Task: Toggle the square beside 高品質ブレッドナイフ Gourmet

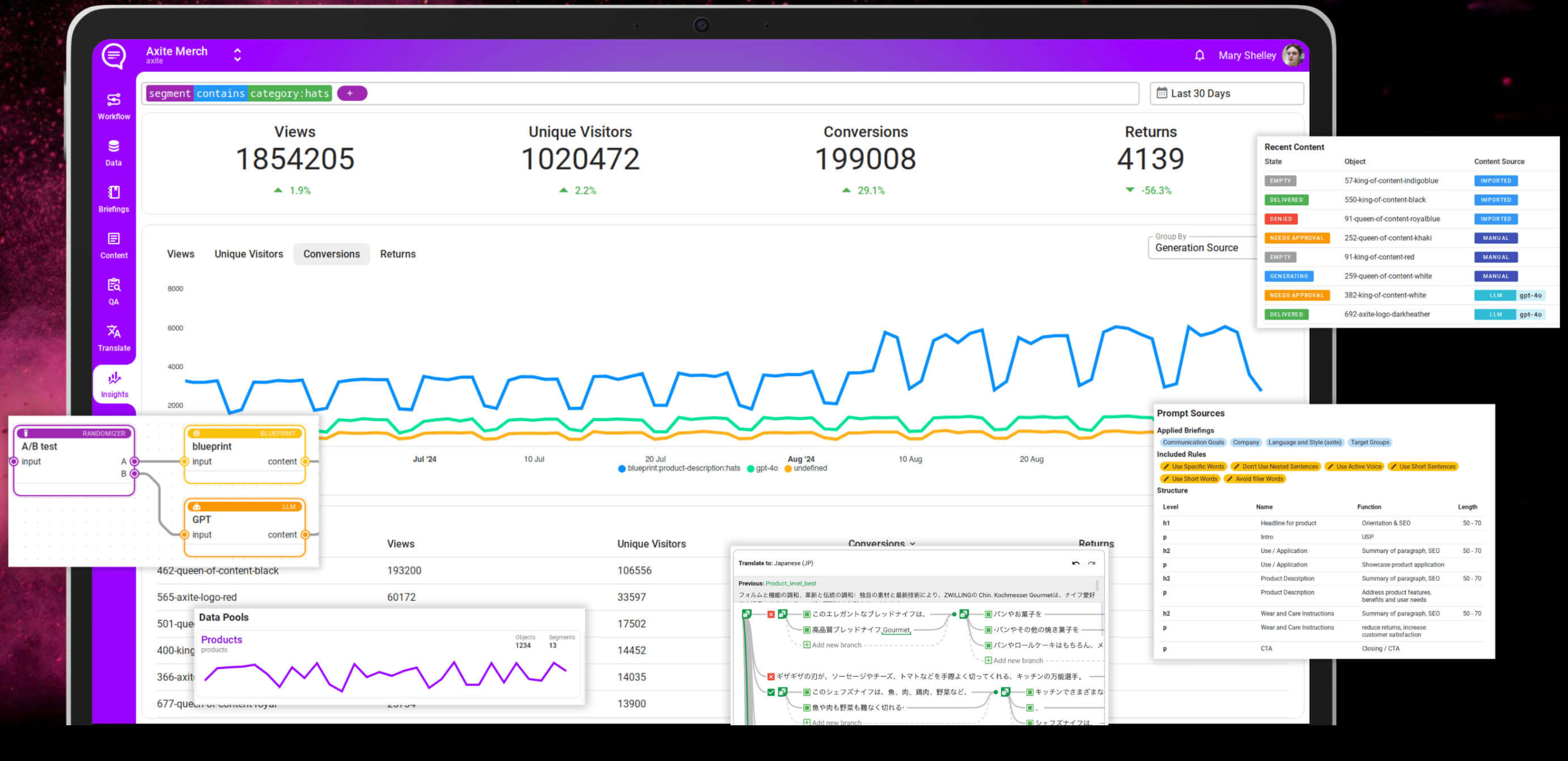Action: (807, 629)
